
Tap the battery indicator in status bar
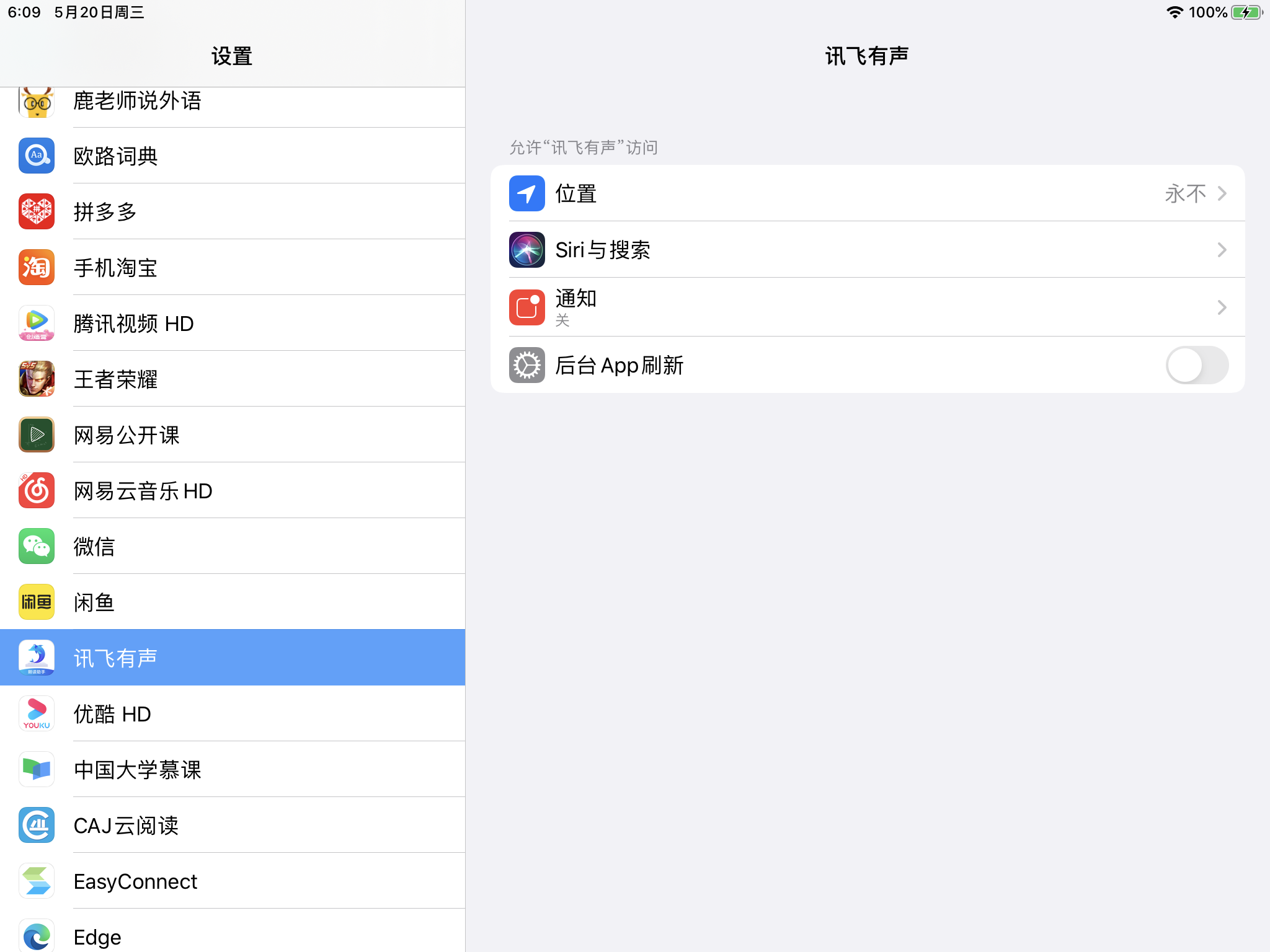1246,12
